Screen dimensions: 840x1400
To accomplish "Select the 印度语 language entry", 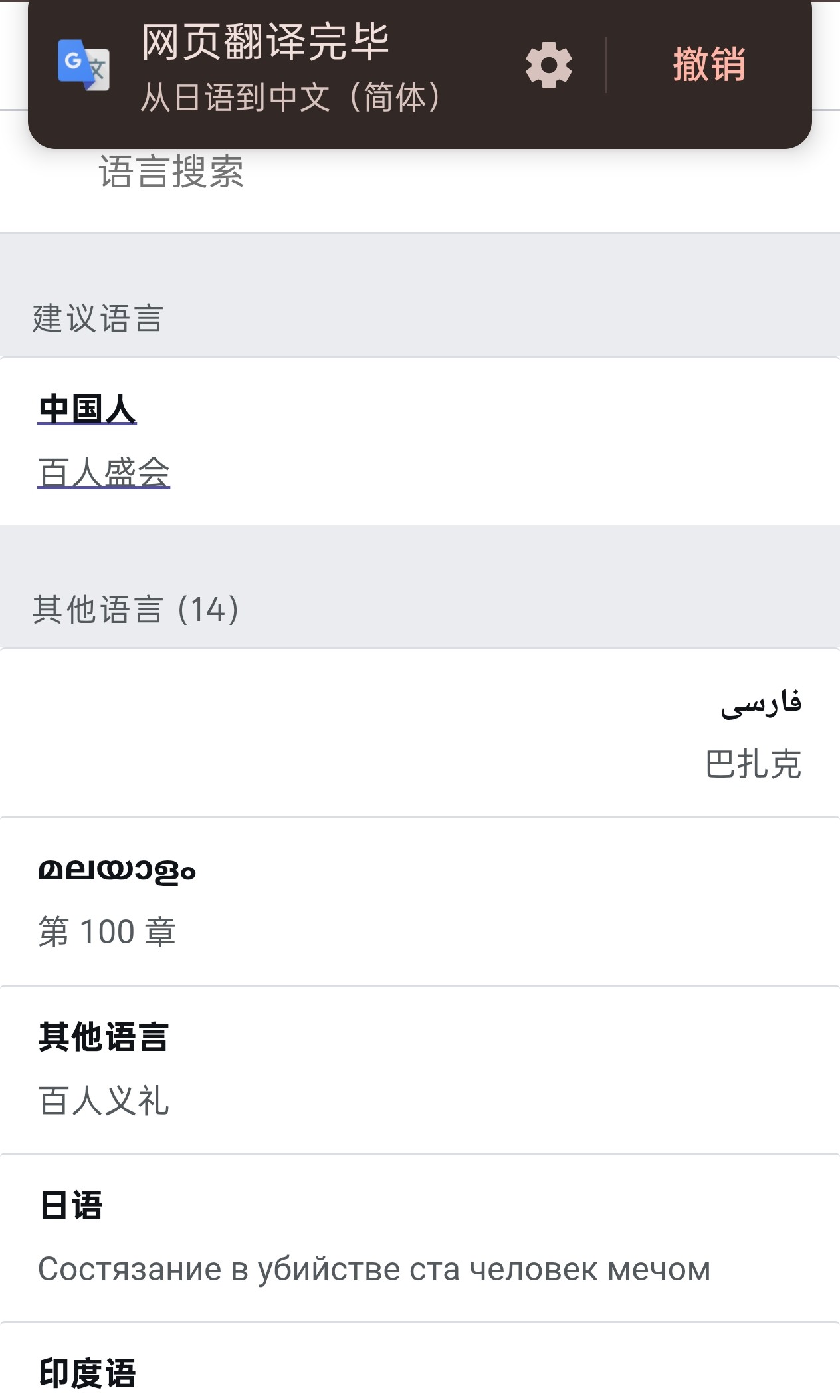I will coord(87,1373).
